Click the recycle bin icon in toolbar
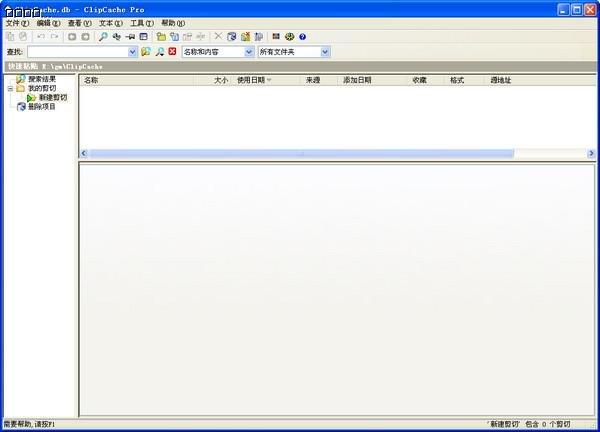 click(x=232, y=37)
